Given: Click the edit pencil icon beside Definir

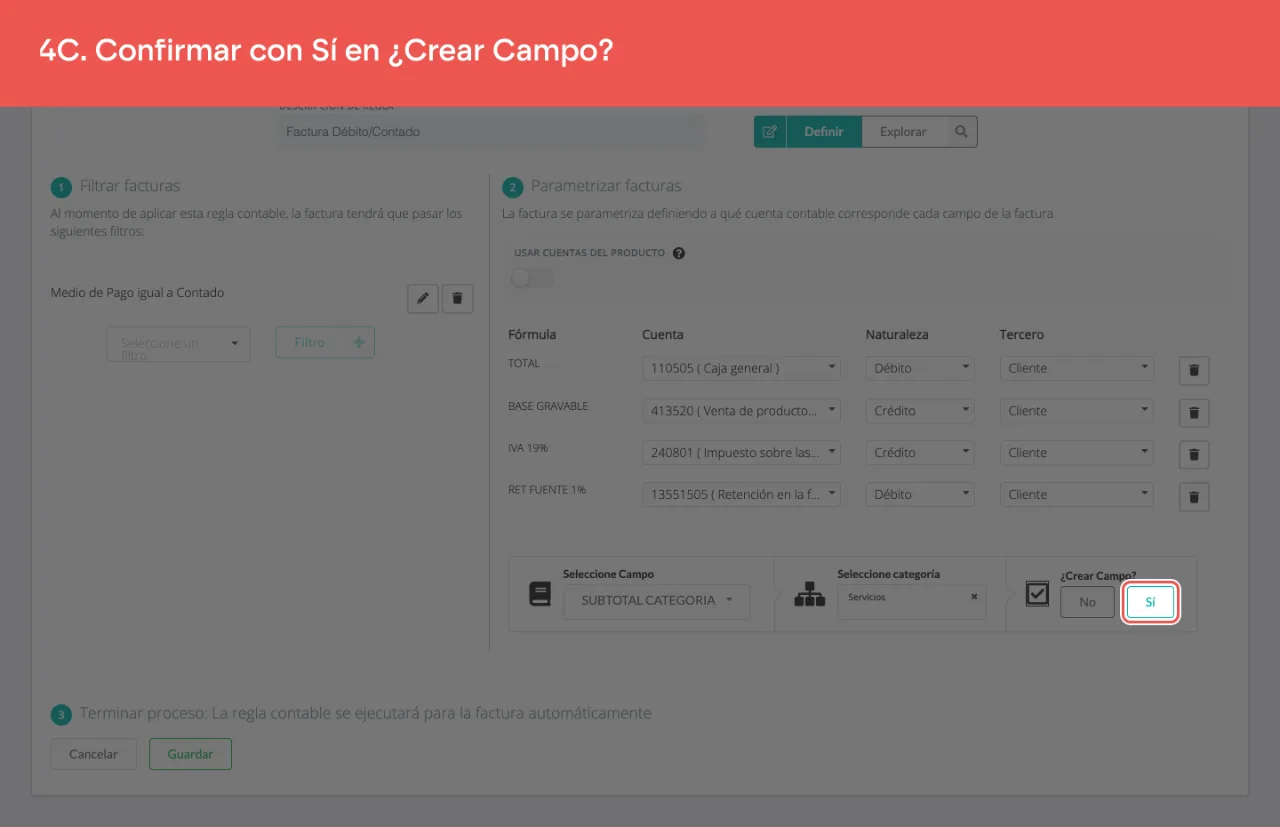Looking at the screenshot, I should 770,132.
